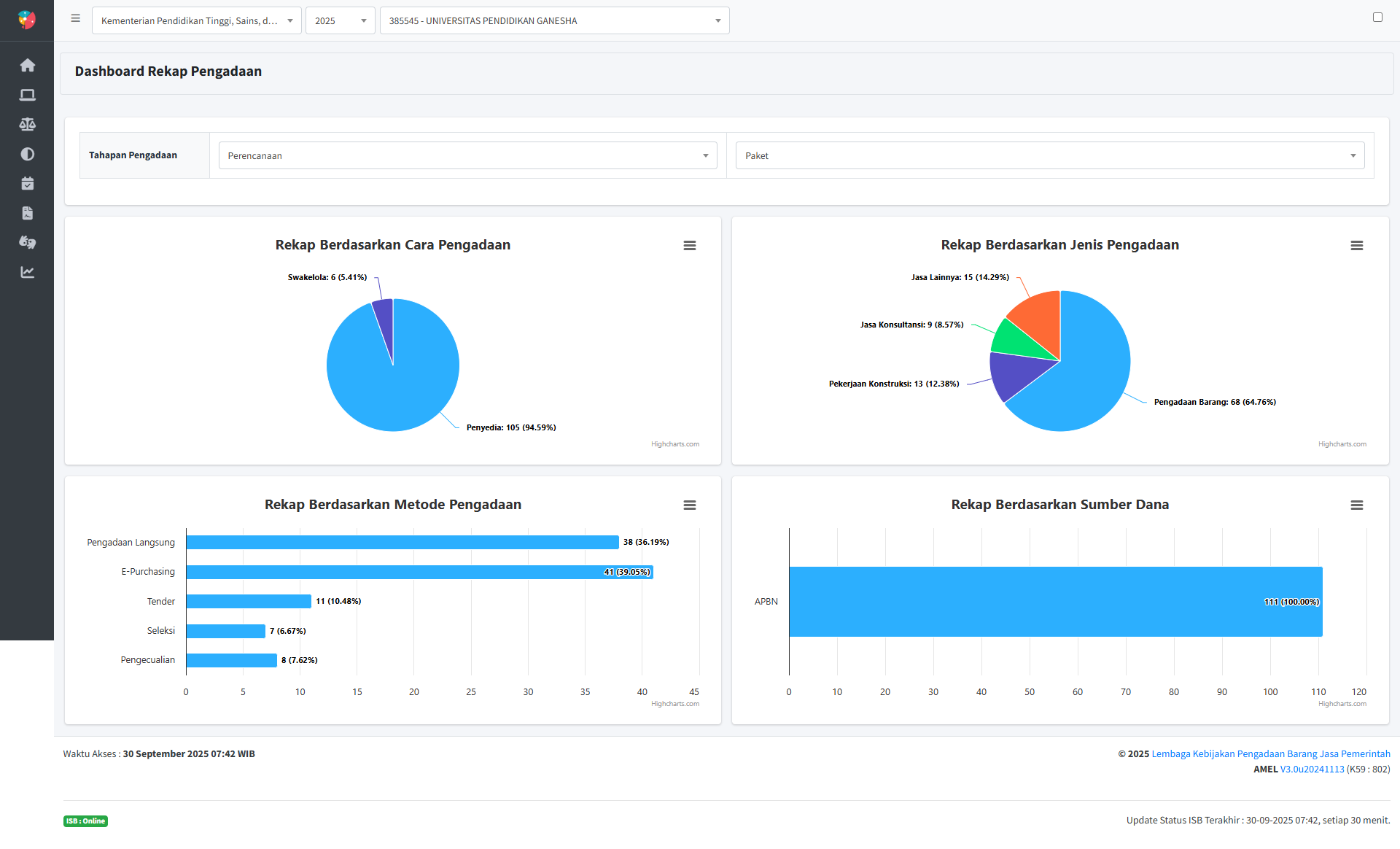Screen dimensions: 1400x849
Task: Click the home icon in sidebar
Action: point(27,66)
